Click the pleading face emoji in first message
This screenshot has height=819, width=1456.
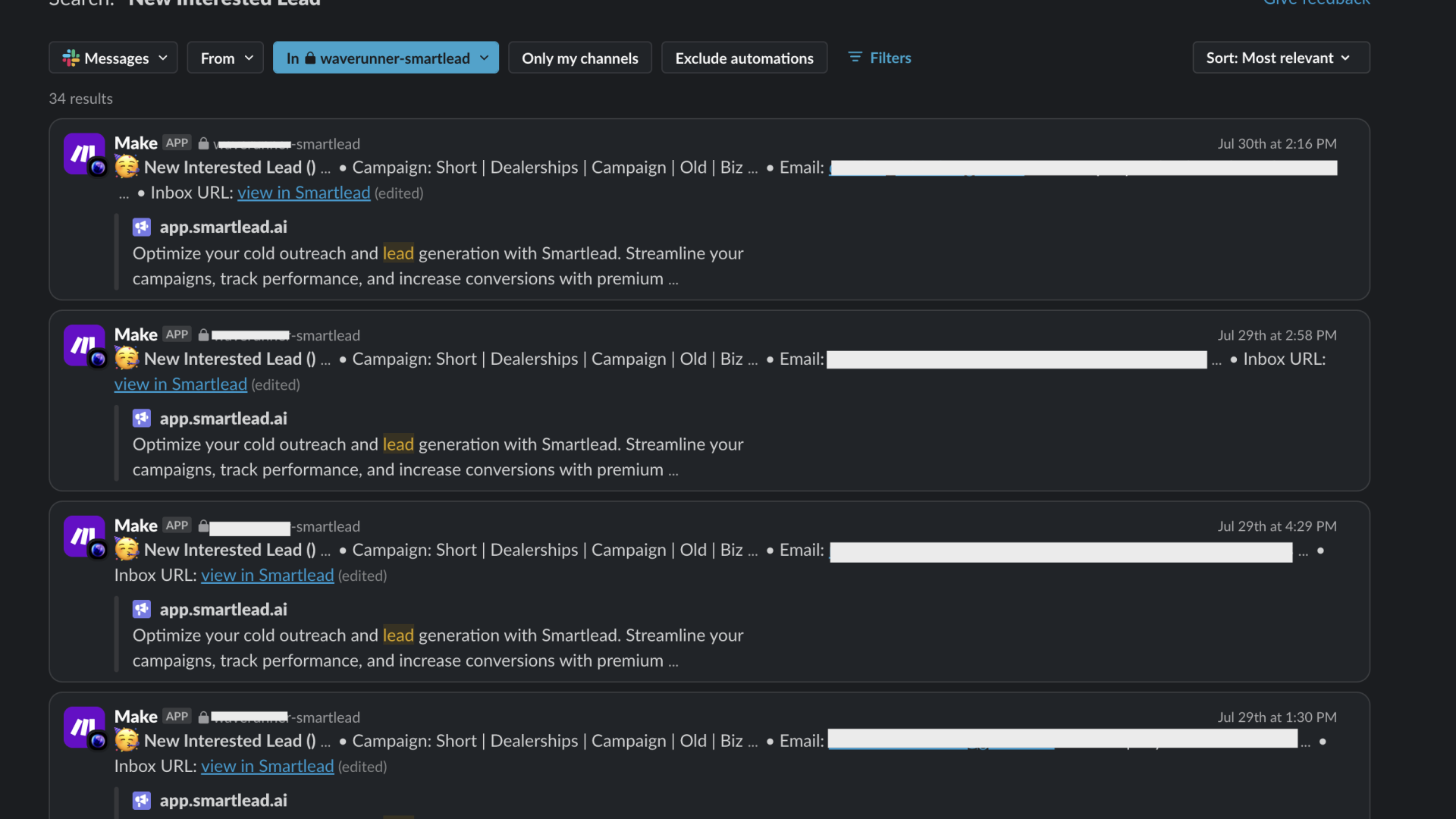pyautogui.click(x=127, y=167)
